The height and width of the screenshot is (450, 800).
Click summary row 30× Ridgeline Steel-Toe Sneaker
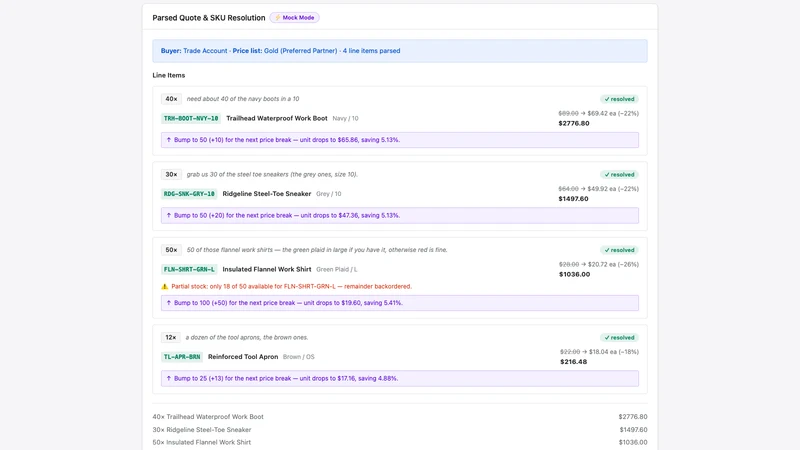[x=399, y=430]
